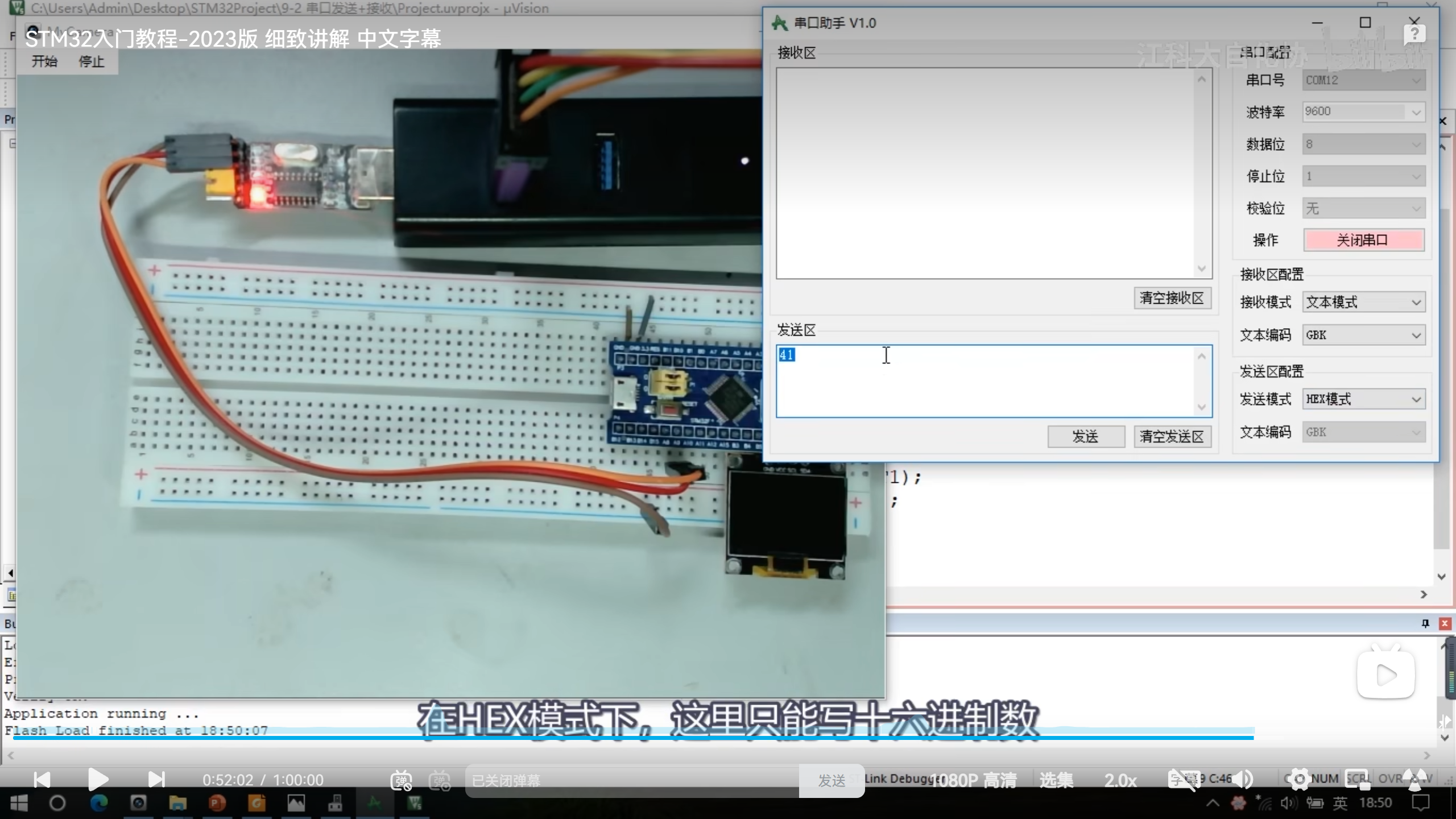Mute the video volume
Image resolution: width=1456 pixels, height=819 pixels.
1243,779
